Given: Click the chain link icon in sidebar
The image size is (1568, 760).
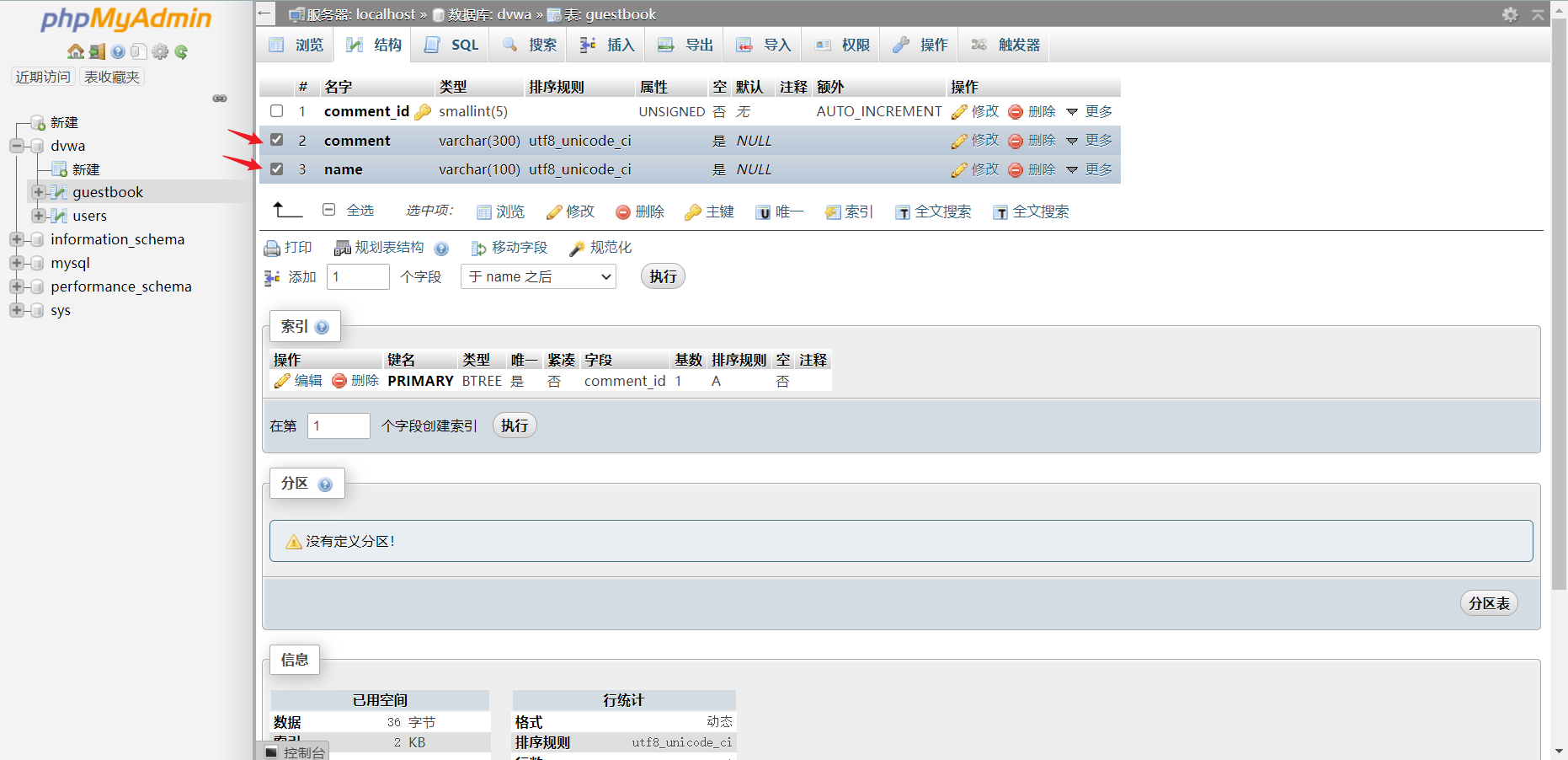Looking at the screenshot, I should 220,99.
